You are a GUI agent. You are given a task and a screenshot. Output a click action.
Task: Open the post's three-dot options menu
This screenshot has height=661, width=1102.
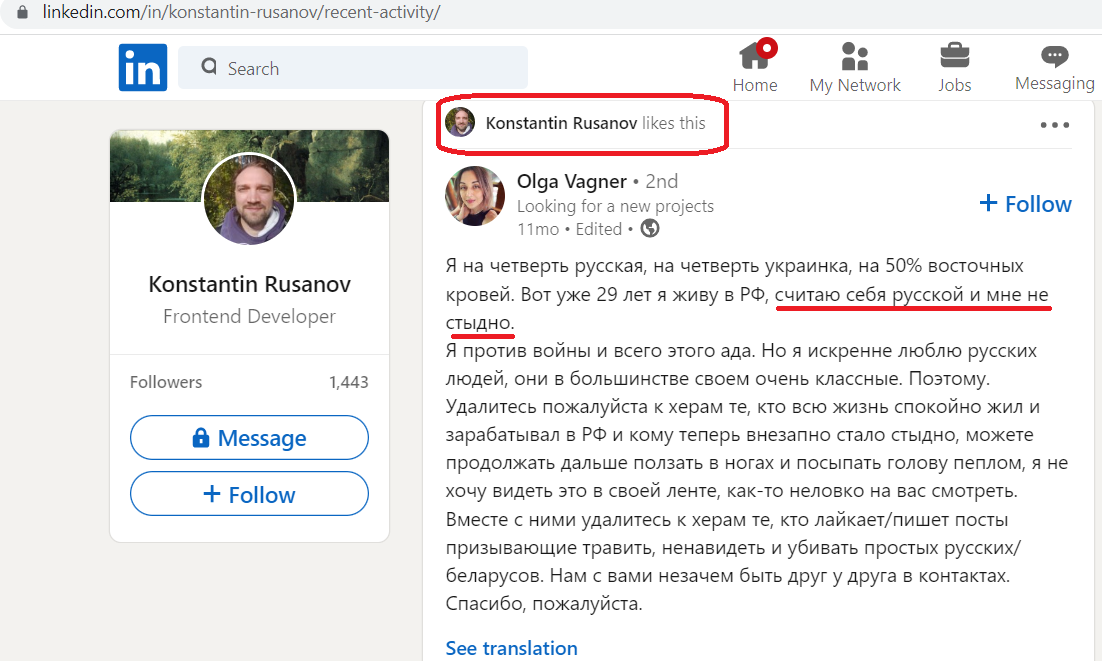[1055, 125]
